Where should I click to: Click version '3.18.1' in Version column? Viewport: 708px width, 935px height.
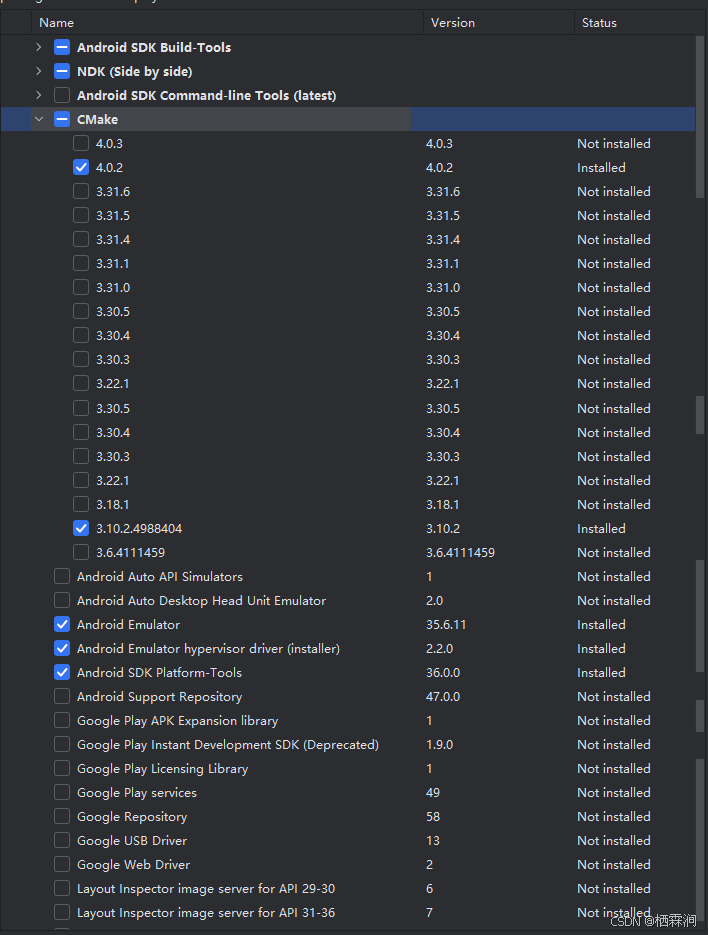(443, 504)
